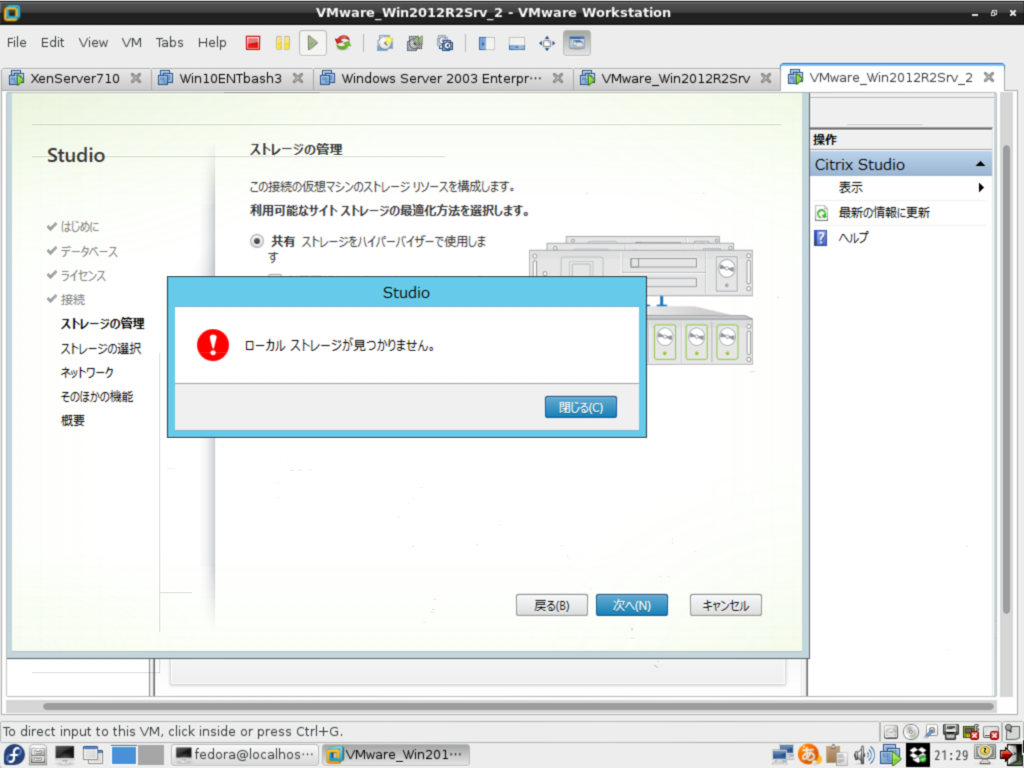
Task: Open the Snapshot Manager icon
Action: pyautogui.click(x=445, y=43)
